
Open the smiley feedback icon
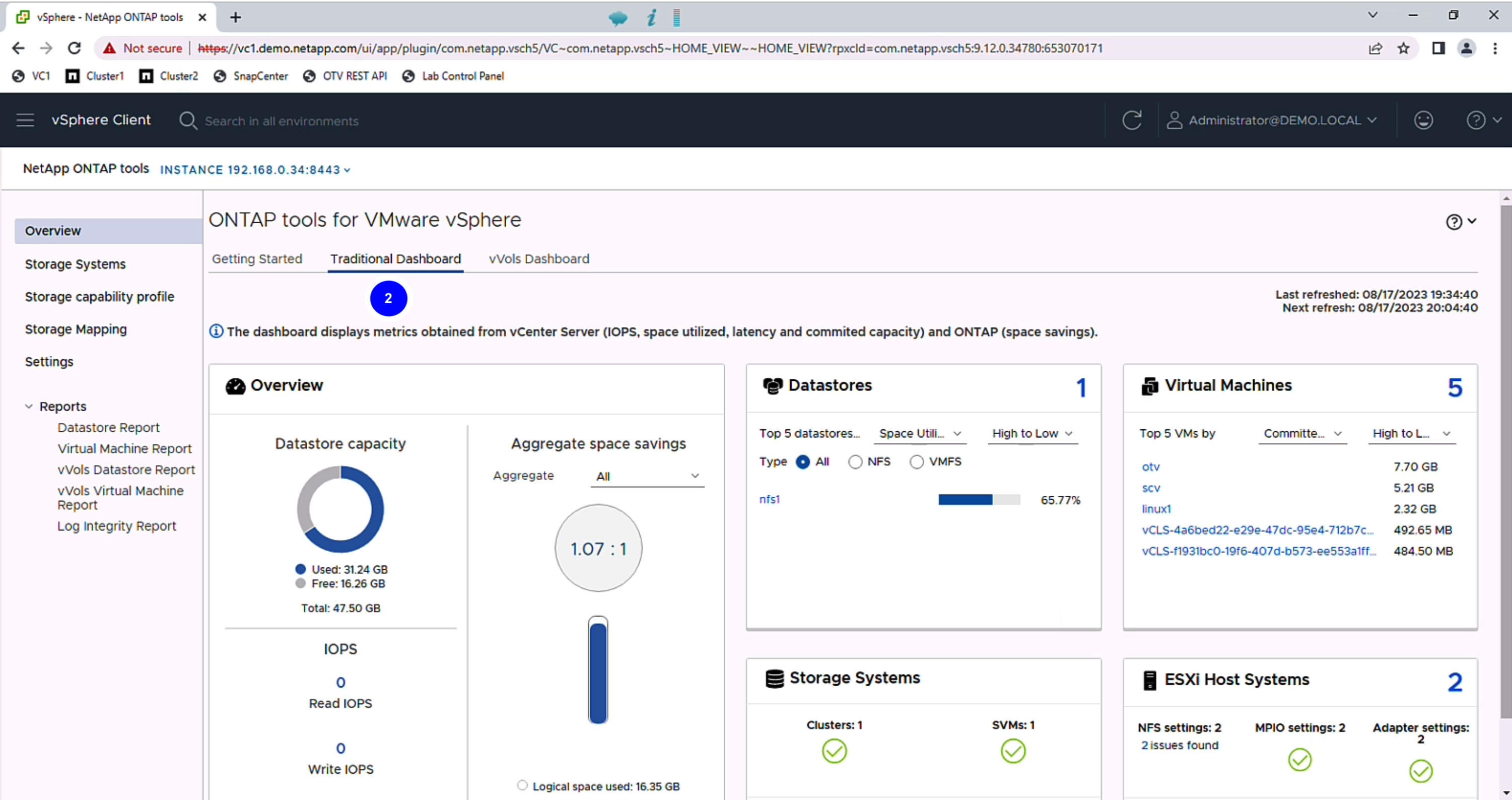pos(1423,120)
